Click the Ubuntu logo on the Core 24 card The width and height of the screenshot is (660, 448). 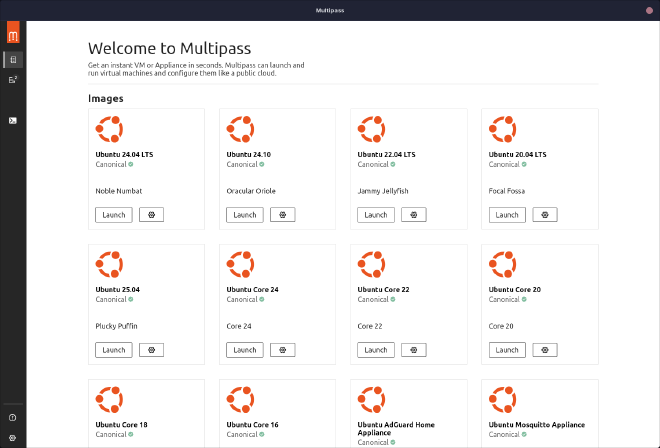240,264
